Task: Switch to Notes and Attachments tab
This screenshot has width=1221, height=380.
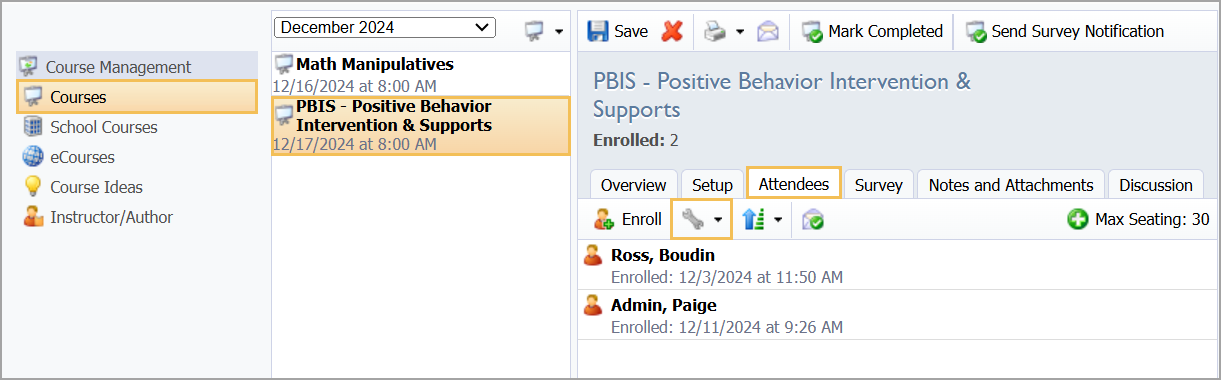Action: pyautogui.click(x=1011, y=185)
